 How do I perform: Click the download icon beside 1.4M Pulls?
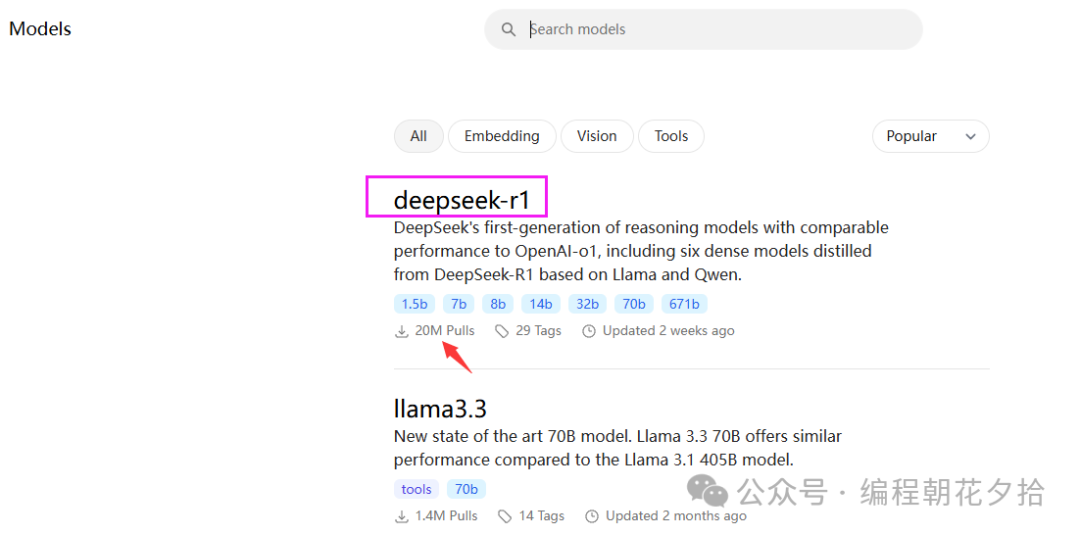(x=401, y=516)
